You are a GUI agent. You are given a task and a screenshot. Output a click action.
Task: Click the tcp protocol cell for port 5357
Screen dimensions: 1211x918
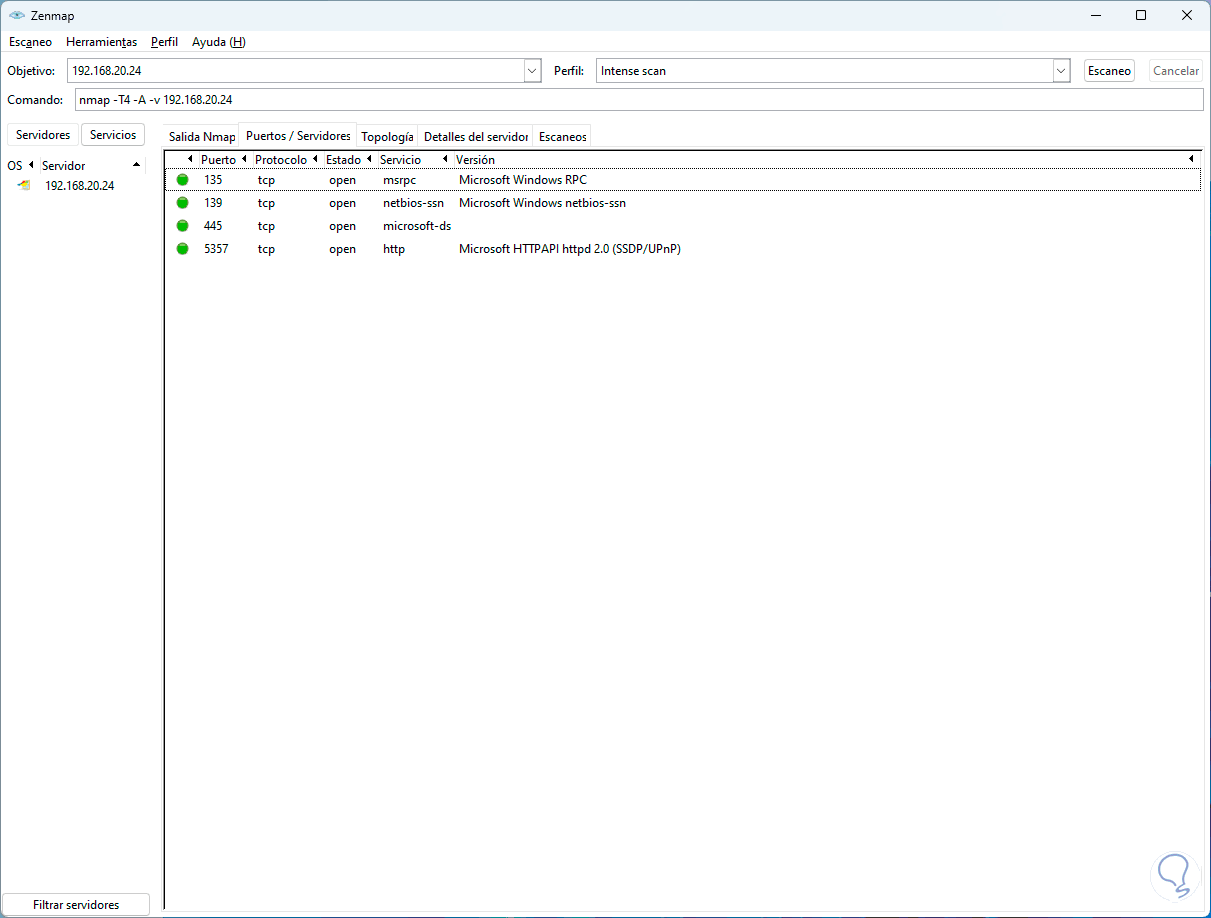266,249
